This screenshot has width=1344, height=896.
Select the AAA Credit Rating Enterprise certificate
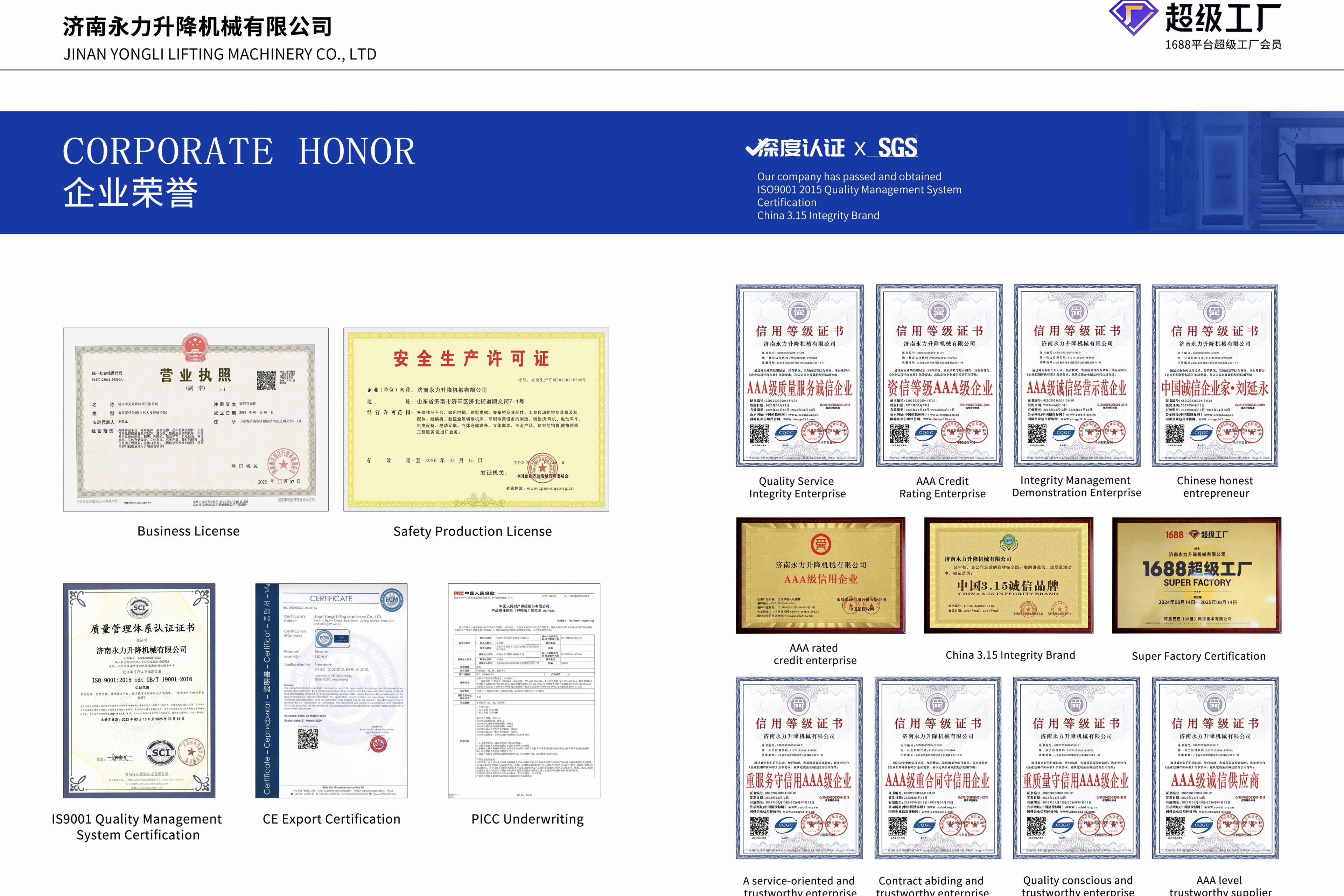coord(939,376)
